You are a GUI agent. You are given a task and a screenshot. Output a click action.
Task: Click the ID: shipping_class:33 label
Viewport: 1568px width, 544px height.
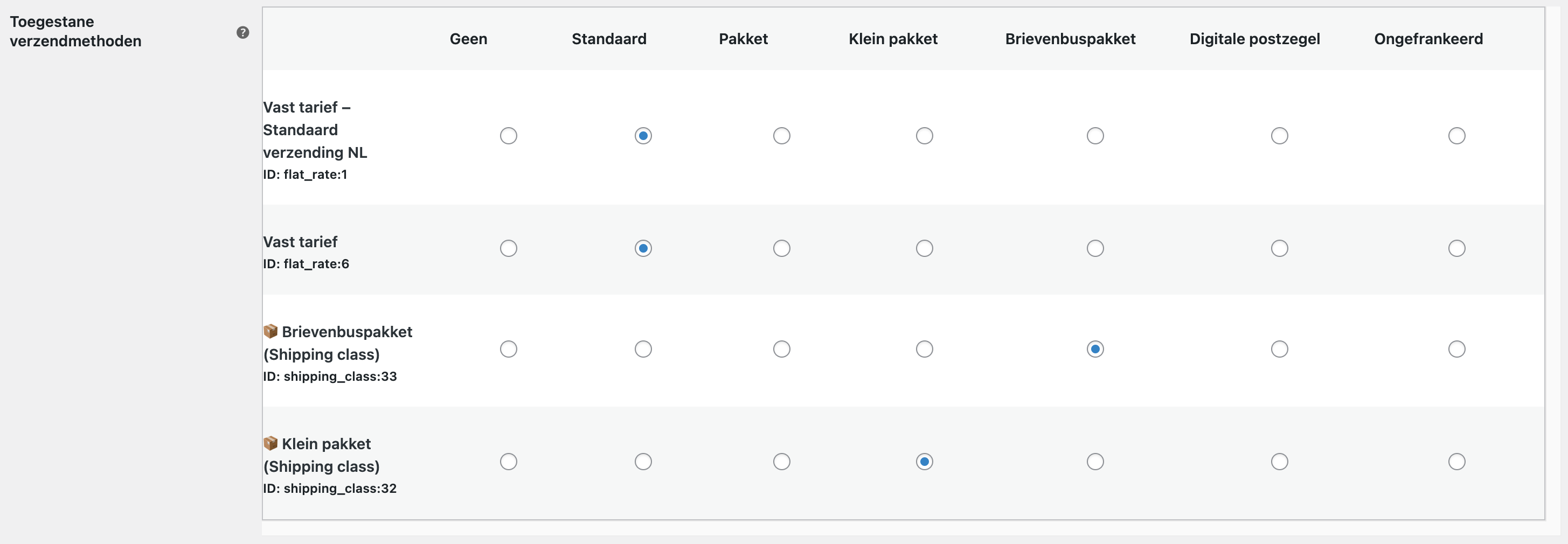(330, 376)
